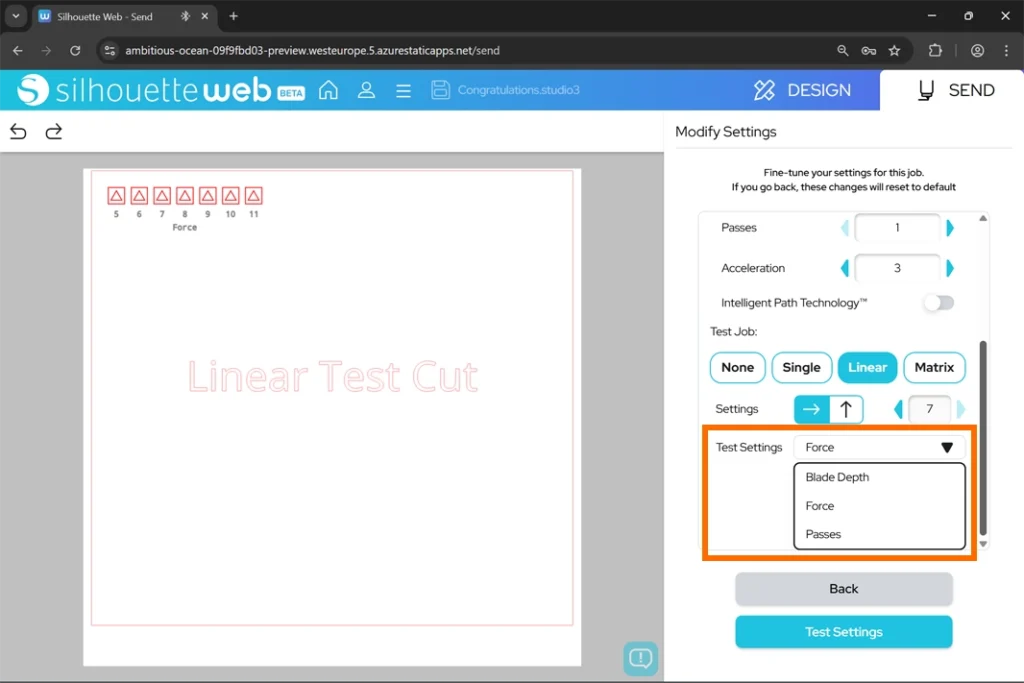Viewport: 1024px width, 683px height.
Task: Go to the home icon
Action: point(328,90)
